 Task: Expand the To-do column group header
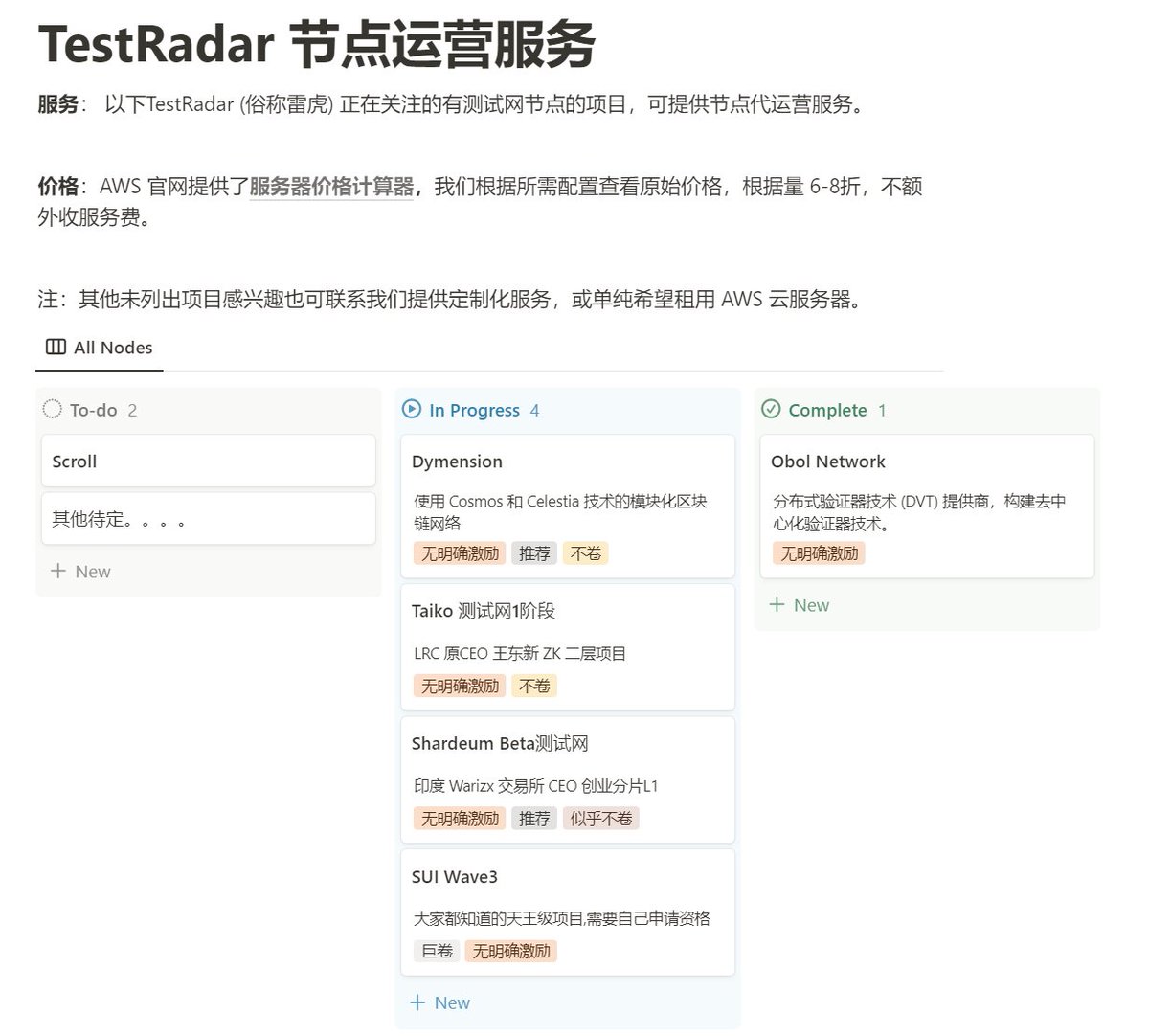[x=93, y=409]
